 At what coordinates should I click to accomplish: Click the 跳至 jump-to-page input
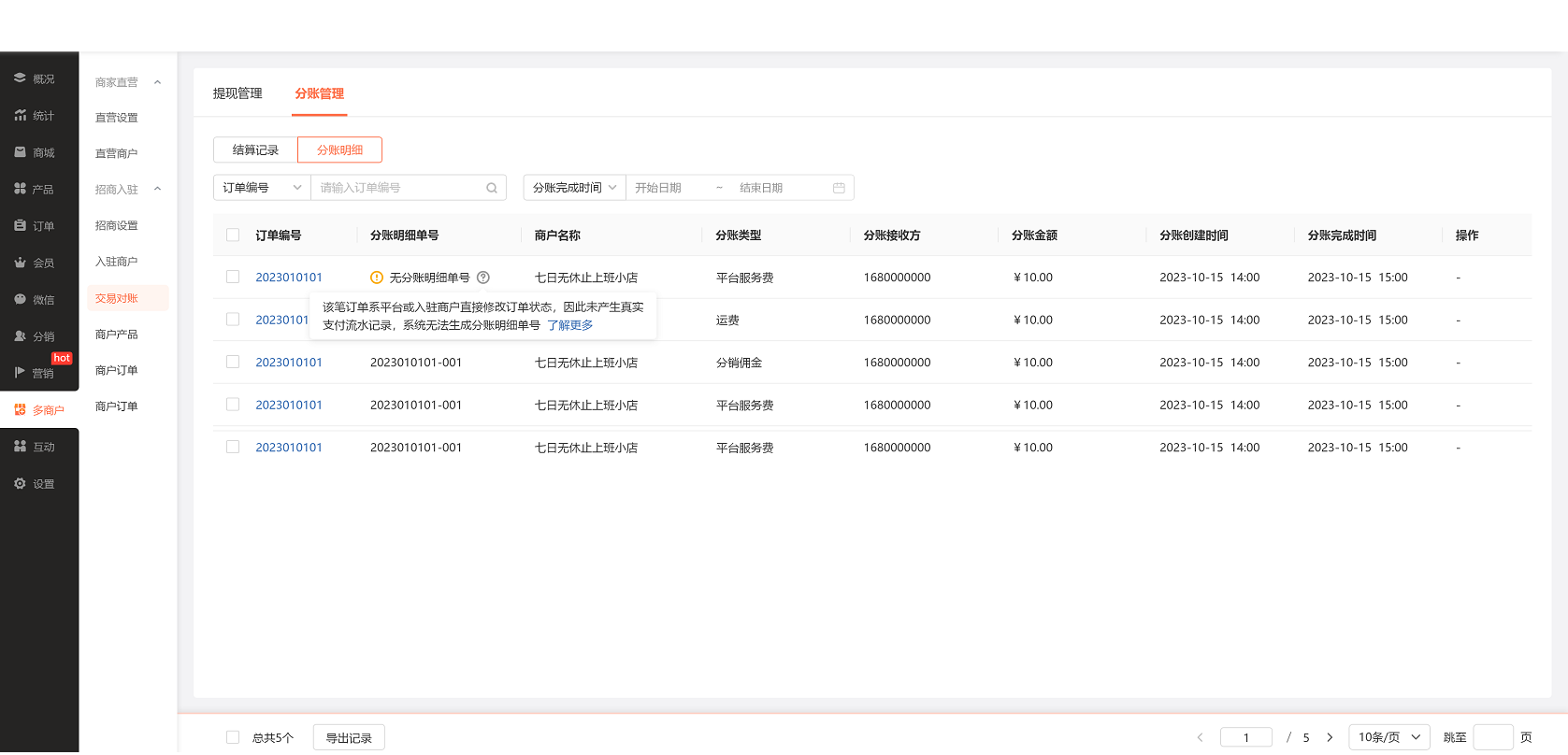[x=1493, y=737]
